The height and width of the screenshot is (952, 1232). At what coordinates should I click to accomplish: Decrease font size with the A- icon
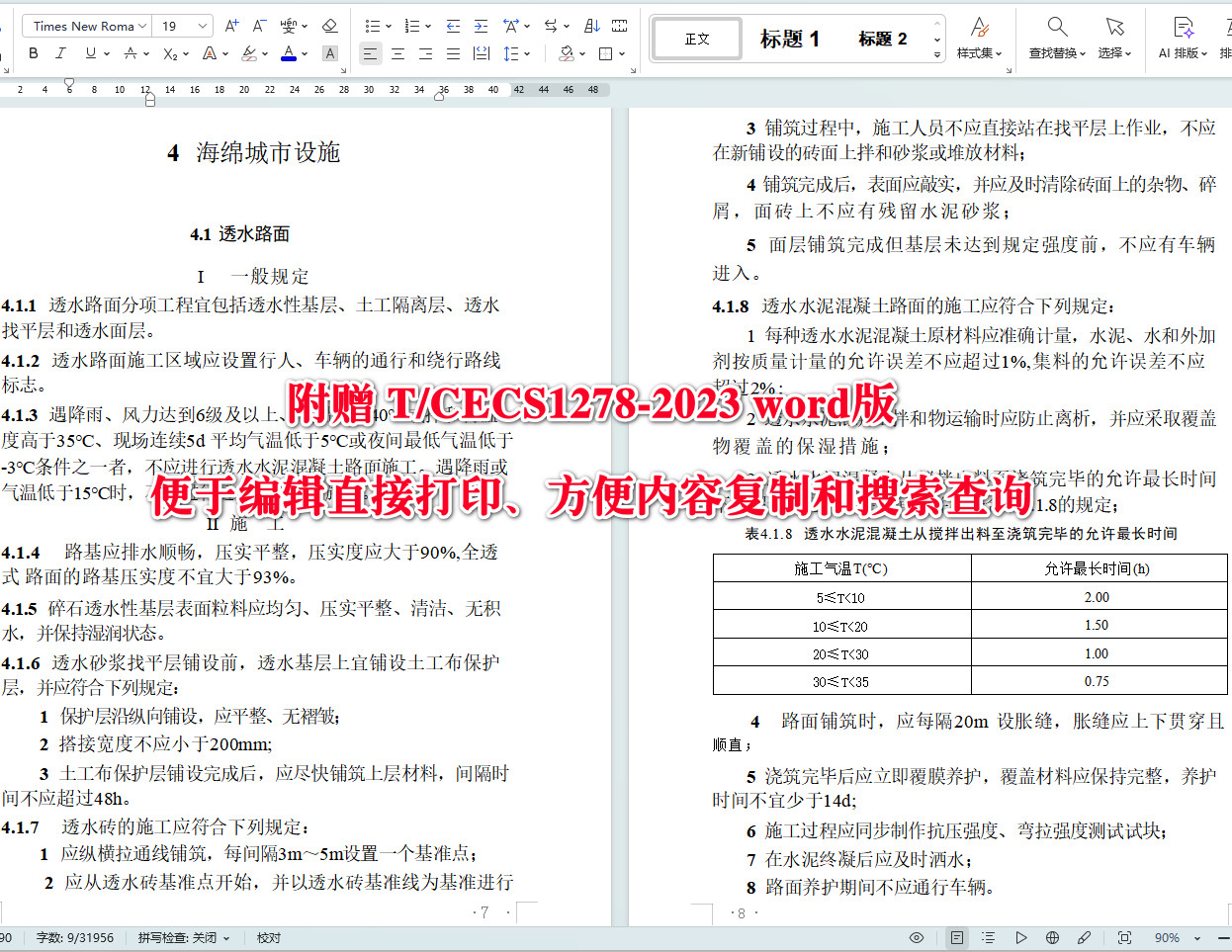(259, 26)
